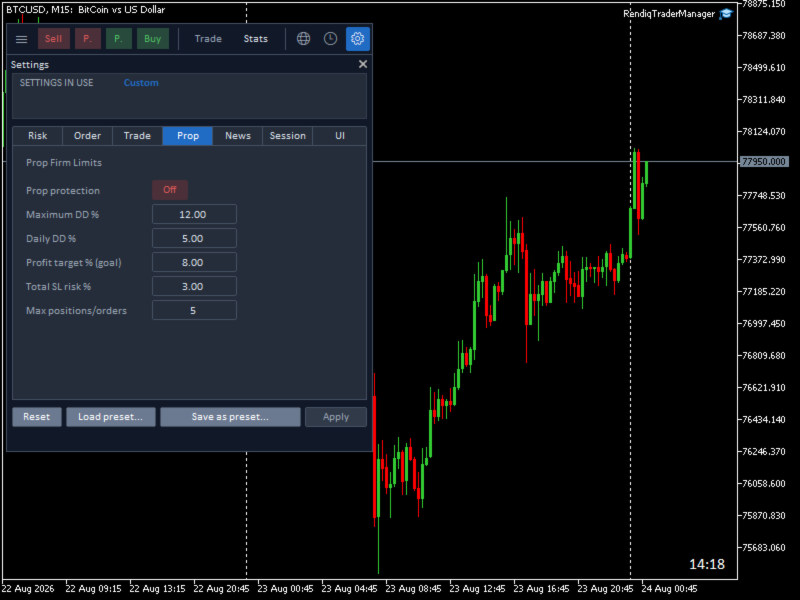The height and width of the screenshot is (600, 800).
Task: Click the 24 Aug 00:45 time label
Action: tap(669, 589)
